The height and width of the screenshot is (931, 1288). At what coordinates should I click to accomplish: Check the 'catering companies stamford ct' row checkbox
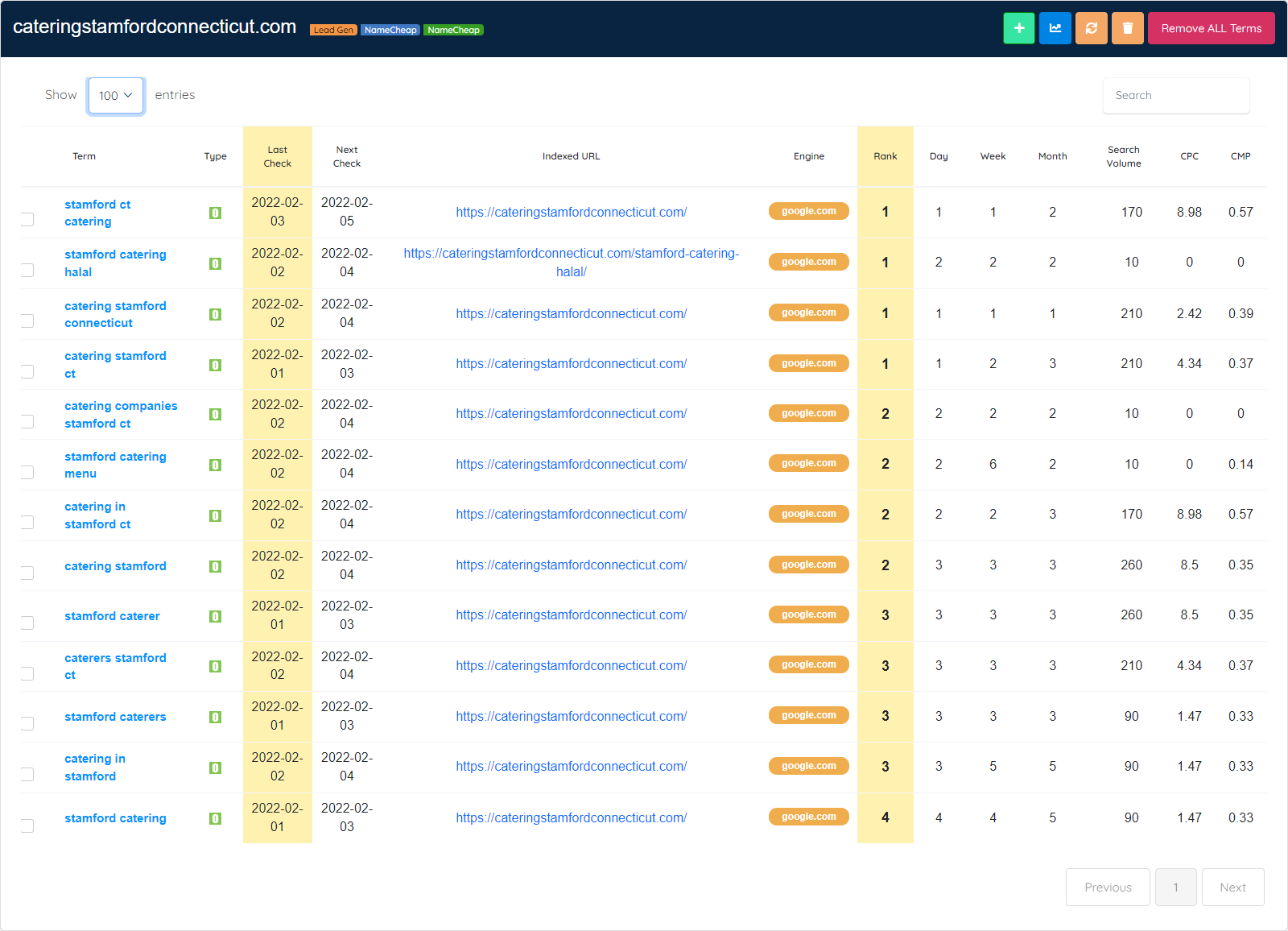click(x=27, y=421)
